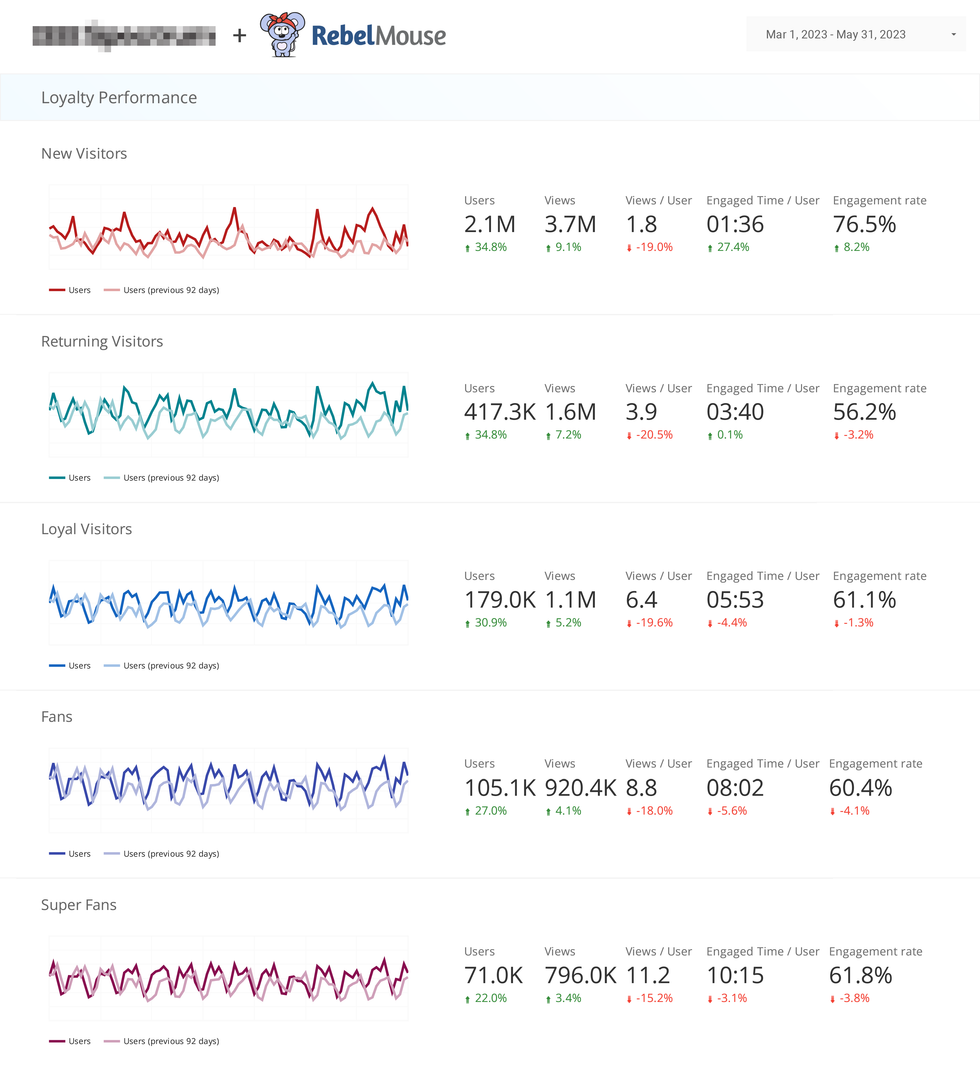Click the 76.5% Engagement rate value
The image size is (980, 1078).
[863, 224]
